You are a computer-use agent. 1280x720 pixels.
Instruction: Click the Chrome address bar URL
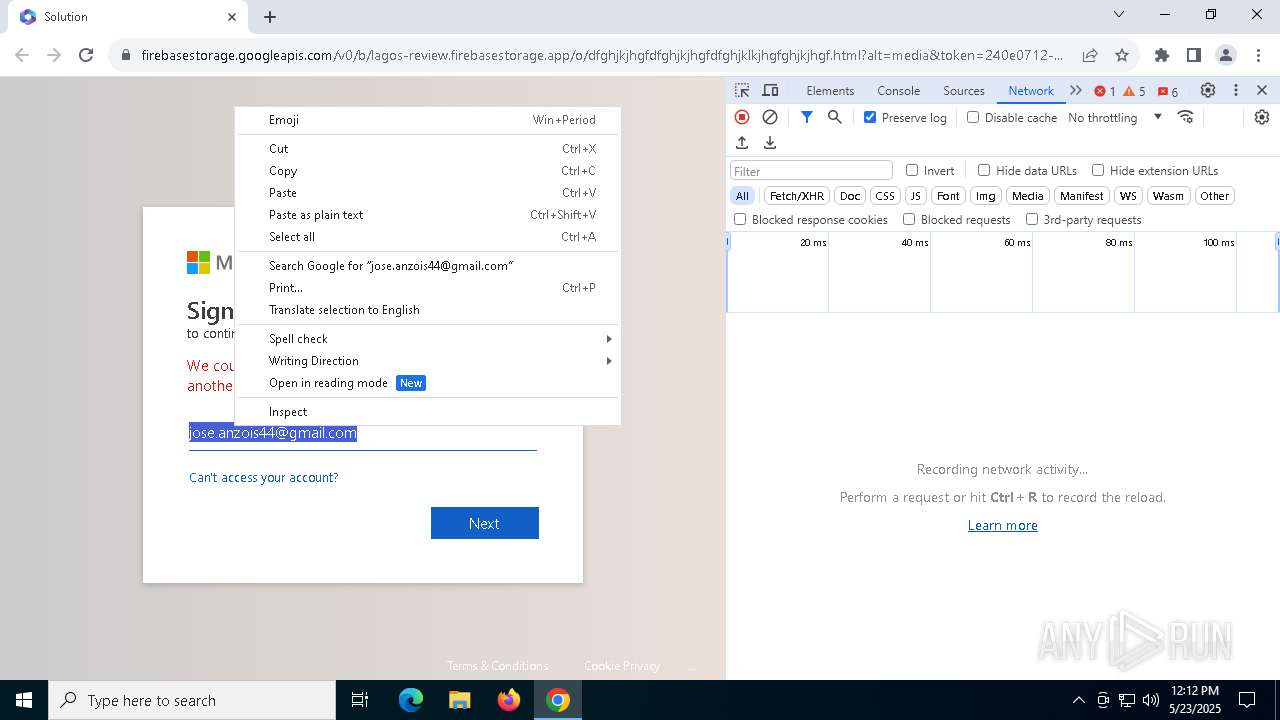click(x=602, y=55)
